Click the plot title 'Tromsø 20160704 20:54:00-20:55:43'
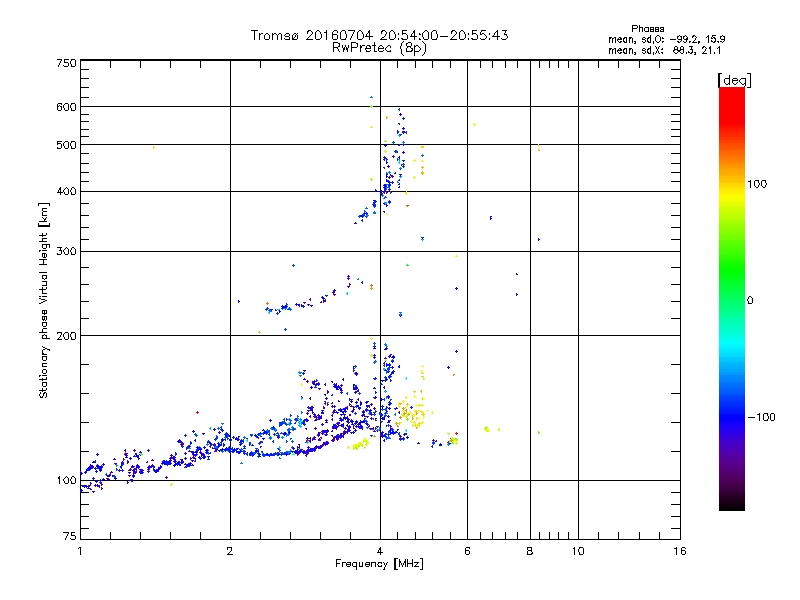The width and height of the screenshot is (800, 600). (x=379, y=35)
